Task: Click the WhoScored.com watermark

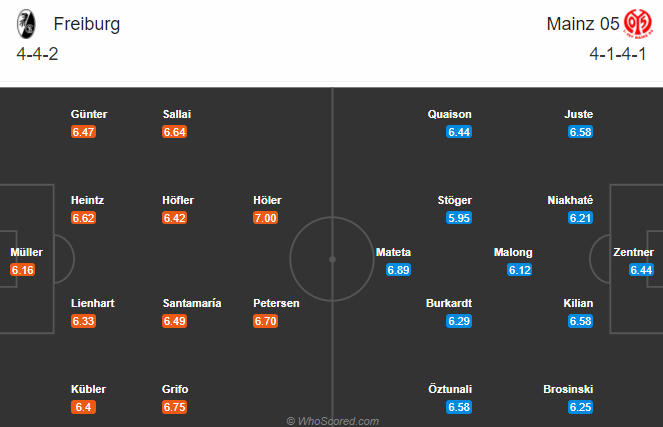Action: [332, 421]
